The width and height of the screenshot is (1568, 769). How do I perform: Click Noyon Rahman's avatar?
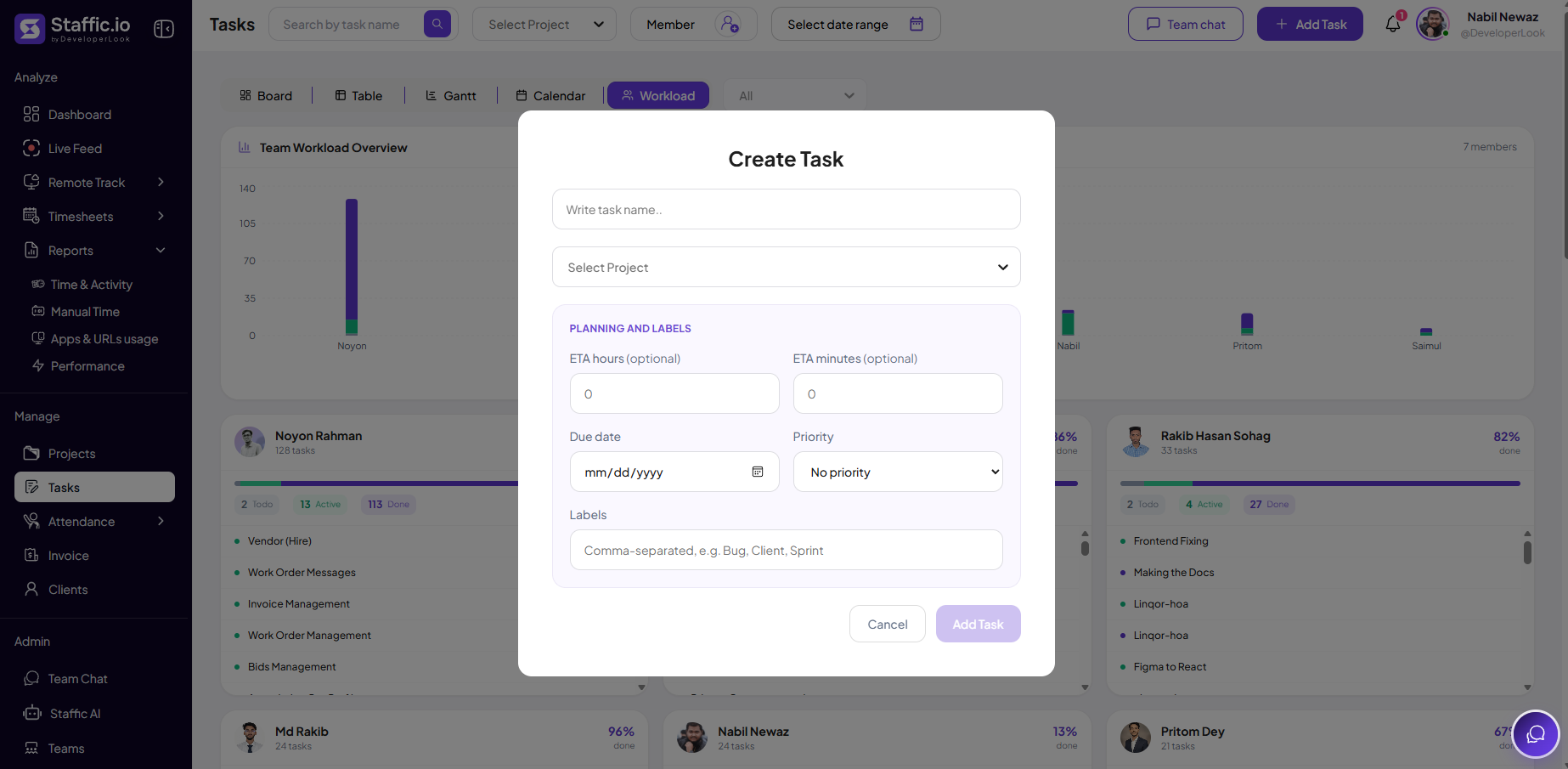pyautogui.click(x=250, y=442)
